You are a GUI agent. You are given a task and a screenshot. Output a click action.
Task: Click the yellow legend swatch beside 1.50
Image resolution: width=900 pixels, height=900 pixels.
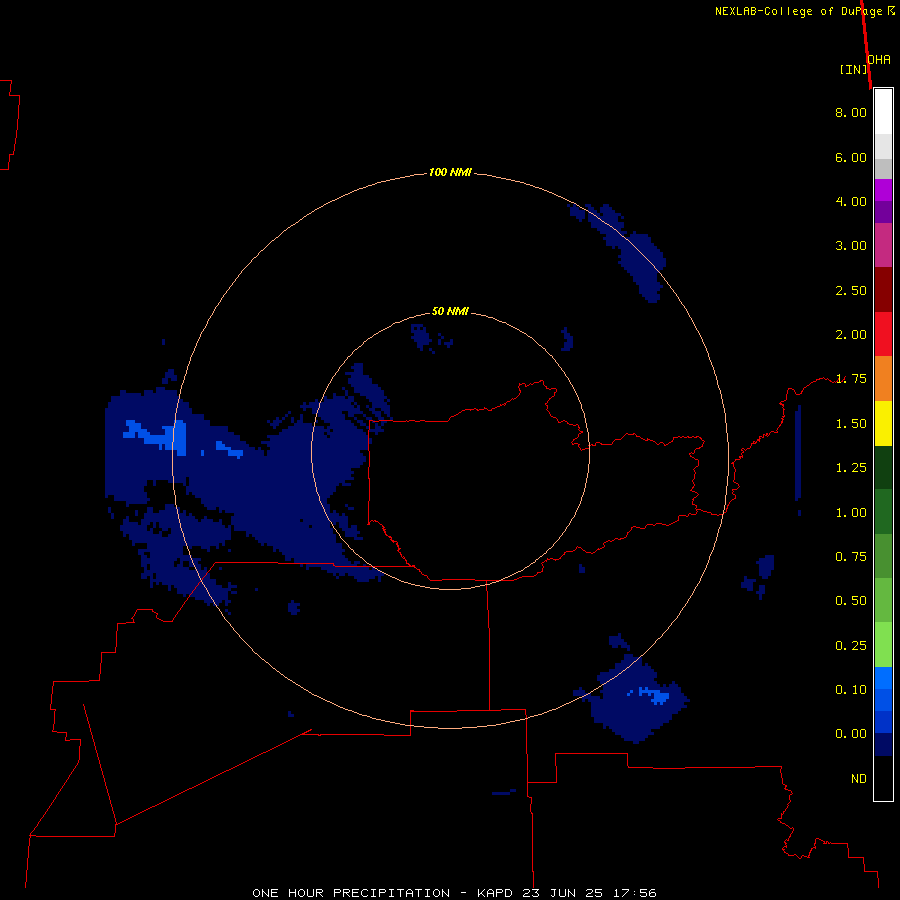883,423
